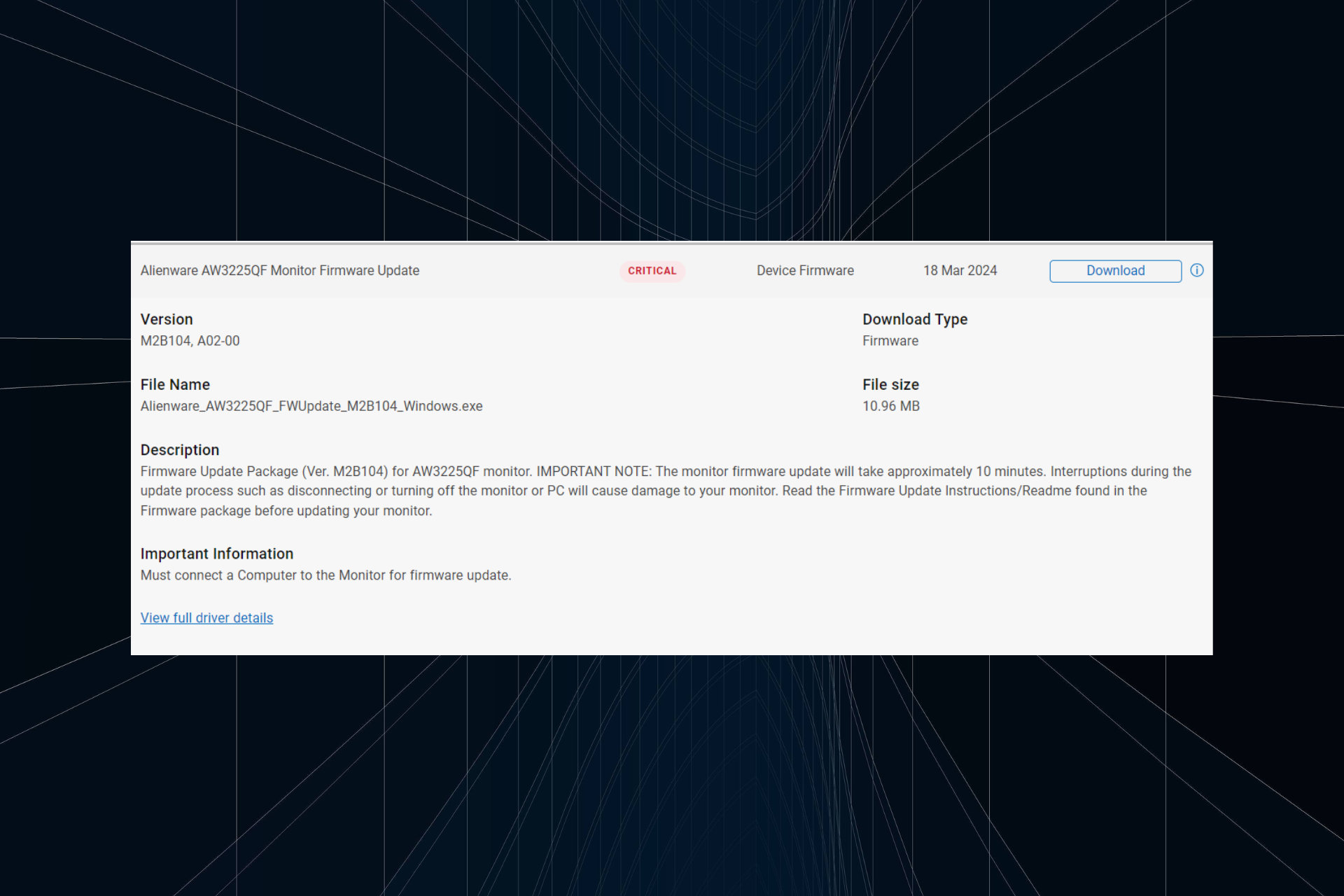The image size is (1344, 896).
Task: Click the 18 Mar 2024 release date
Action: (x=960, y=271)
